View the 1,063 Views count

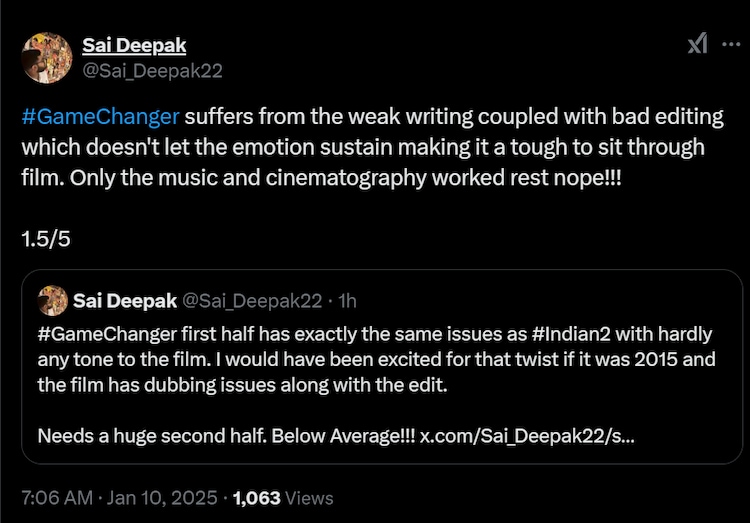(x=283, y=497)
